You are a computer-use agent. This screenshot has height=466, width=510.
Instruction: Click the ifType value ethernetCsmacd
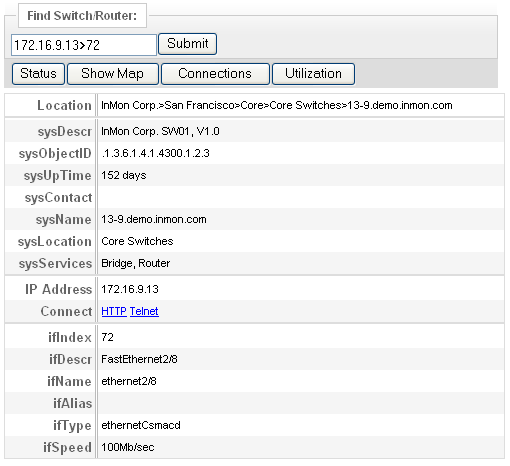[141, 425]
